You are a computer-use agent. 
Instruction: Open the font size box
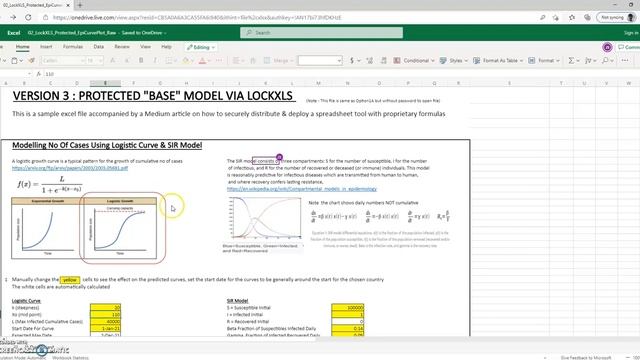click(x=95, y=60)
